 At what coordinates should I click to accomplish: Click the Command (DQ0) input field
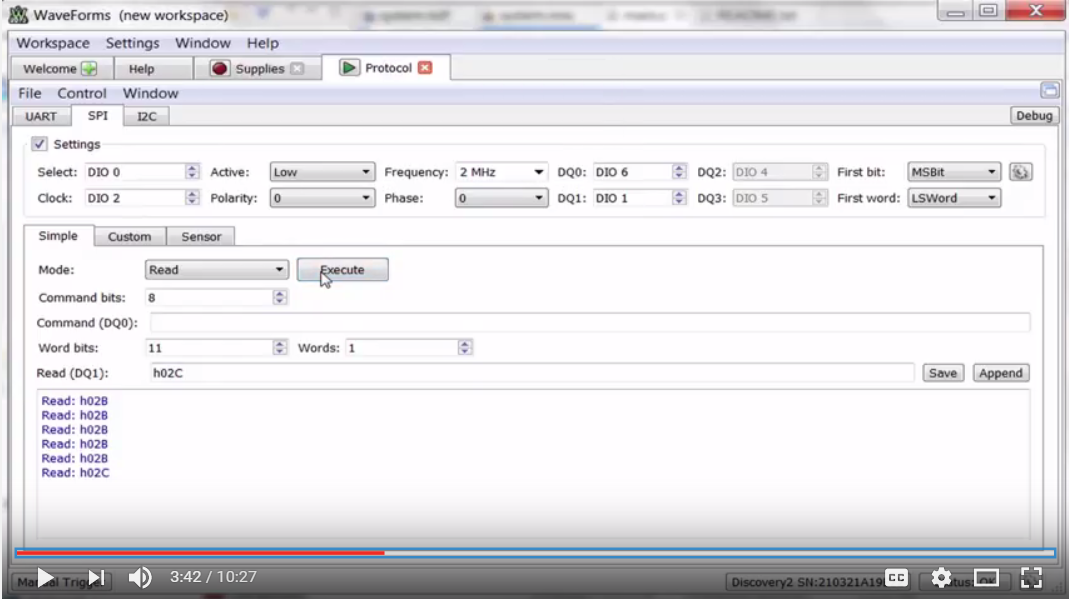(x=590, y=322)
